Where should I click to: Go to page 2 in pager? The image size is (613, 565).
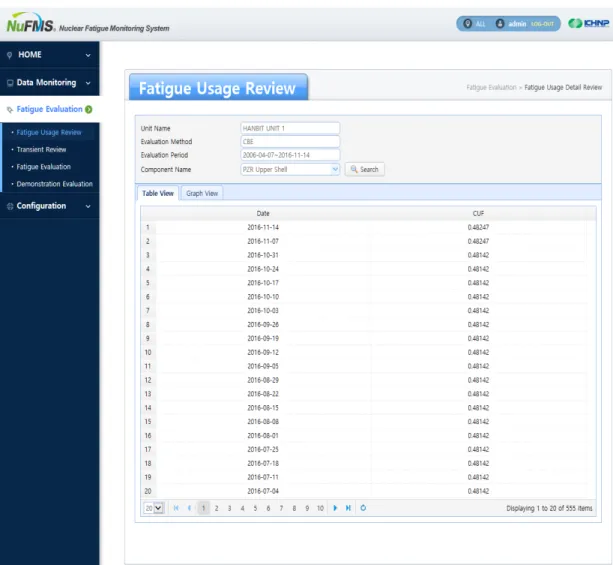tap(216, 508)
